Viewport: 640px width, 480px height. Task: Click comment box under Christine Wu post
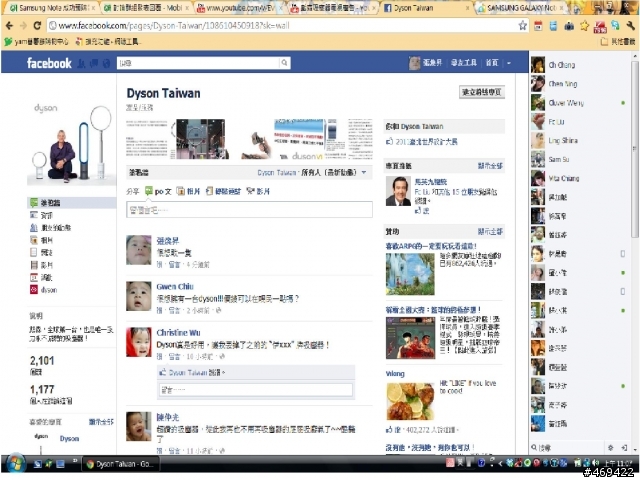(x=256, y=390)
